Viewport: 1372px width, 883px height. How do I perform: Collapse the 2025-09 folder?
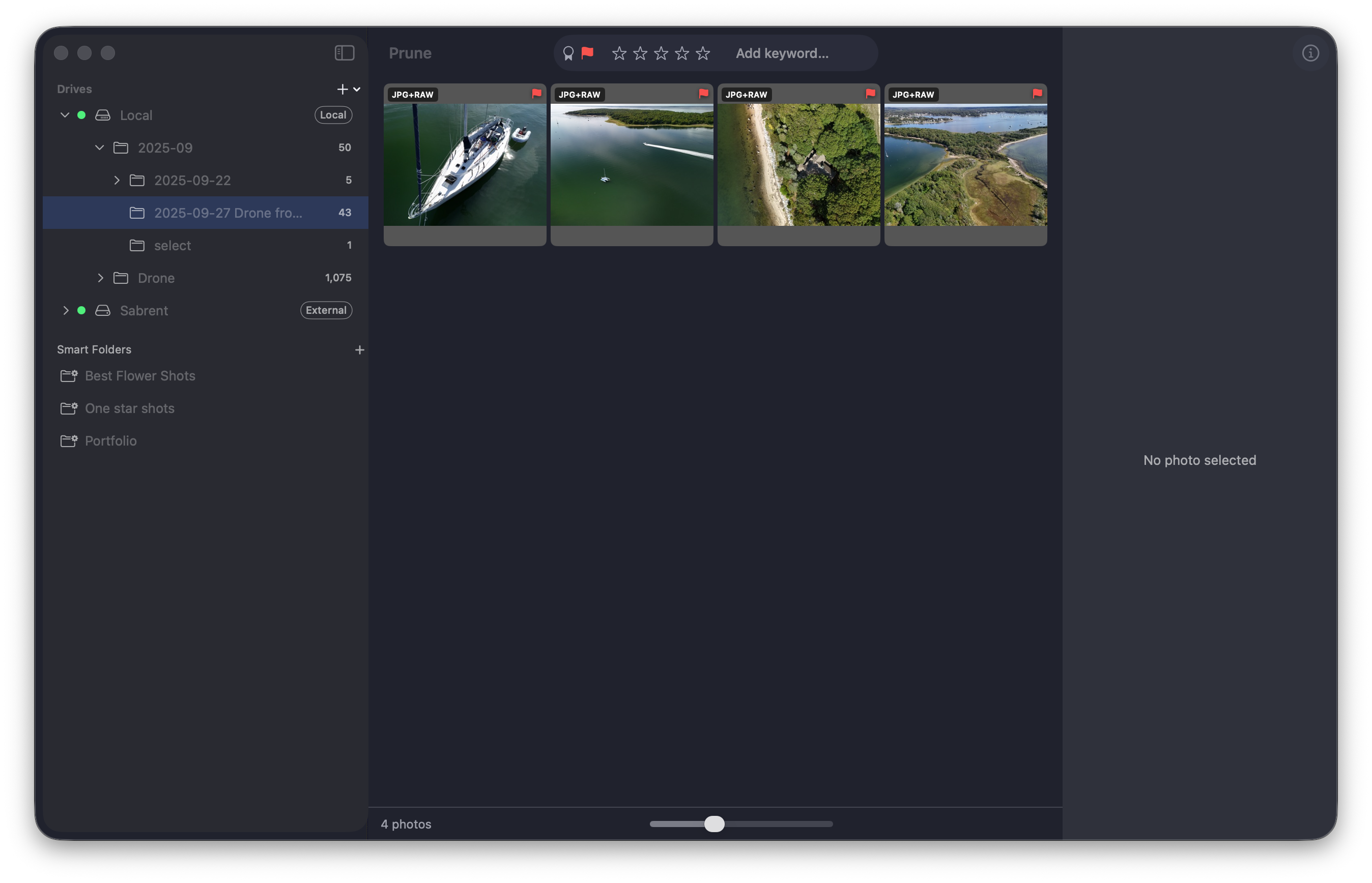[x=100, y=148]
